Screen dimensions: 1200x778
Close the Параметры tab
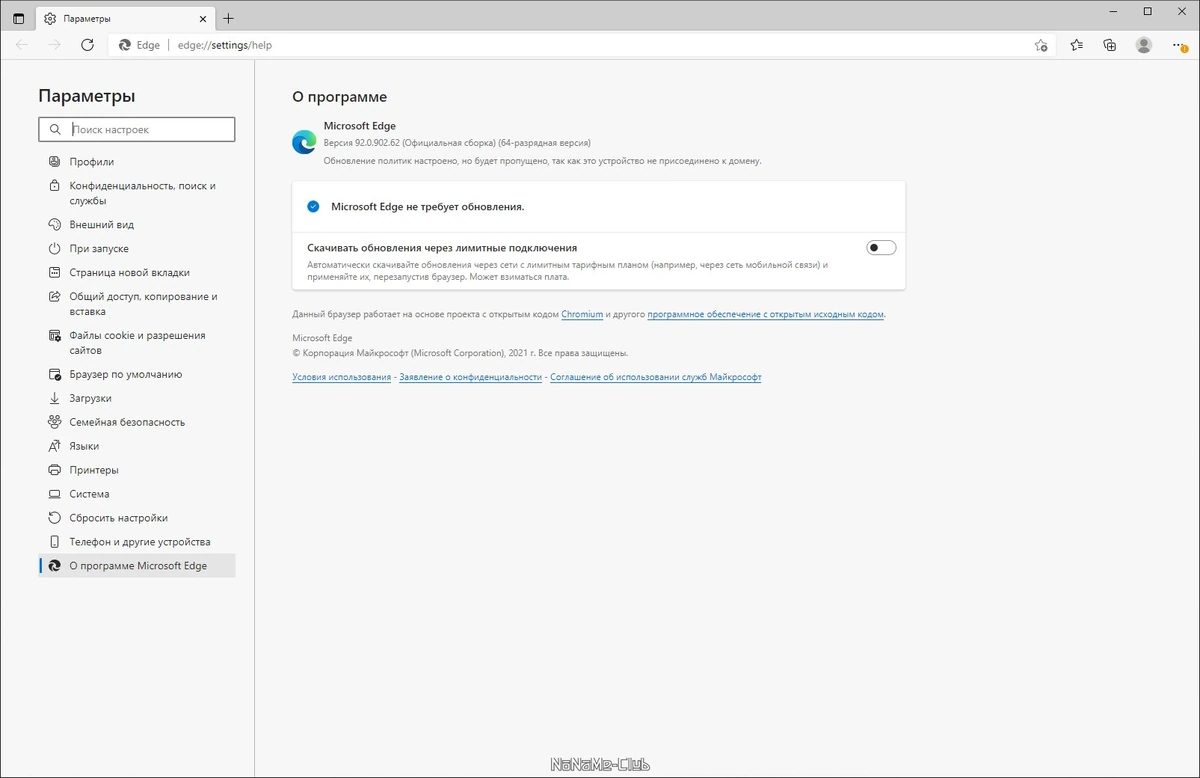pos(202,18)
